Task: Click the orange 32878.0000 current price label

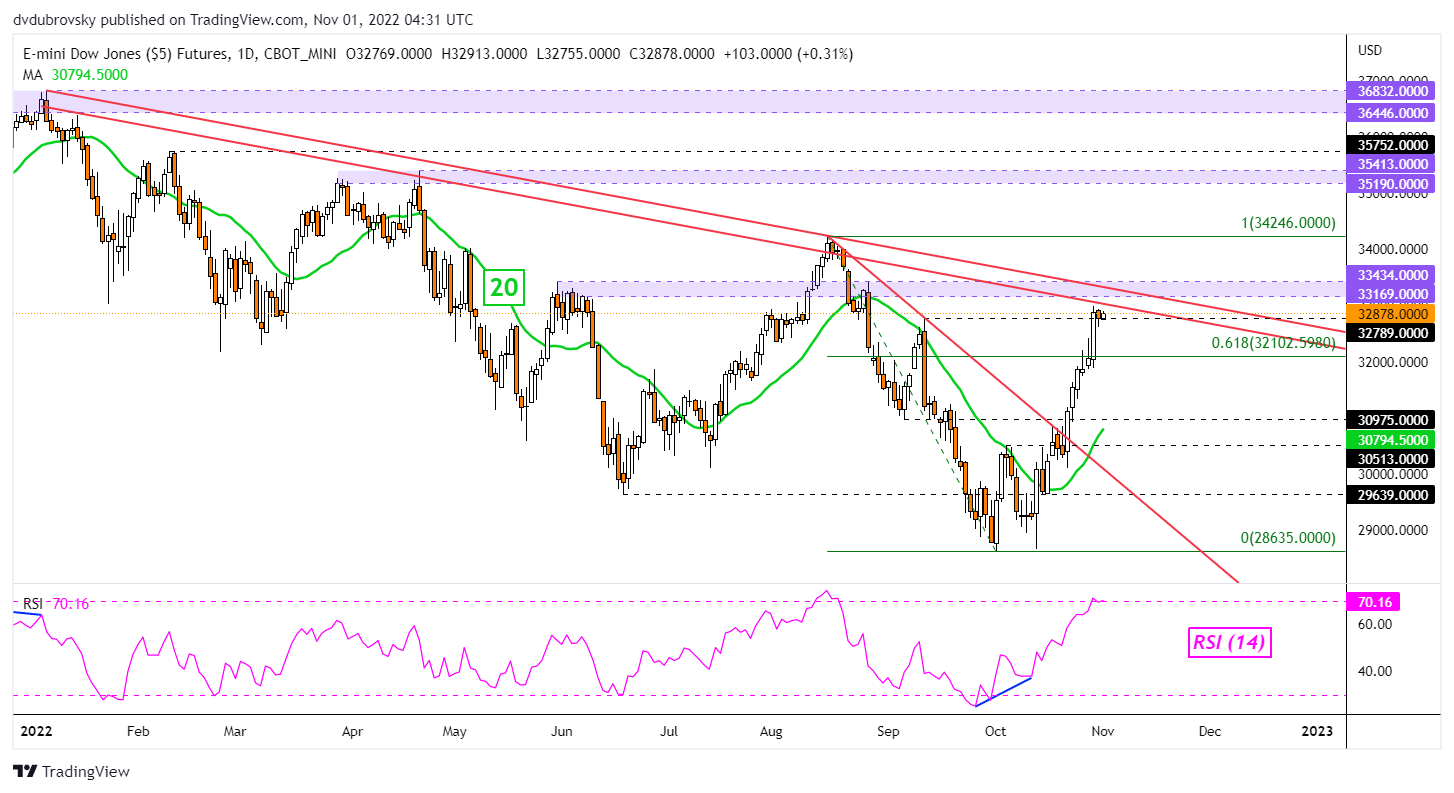Action: (1392, 313)
